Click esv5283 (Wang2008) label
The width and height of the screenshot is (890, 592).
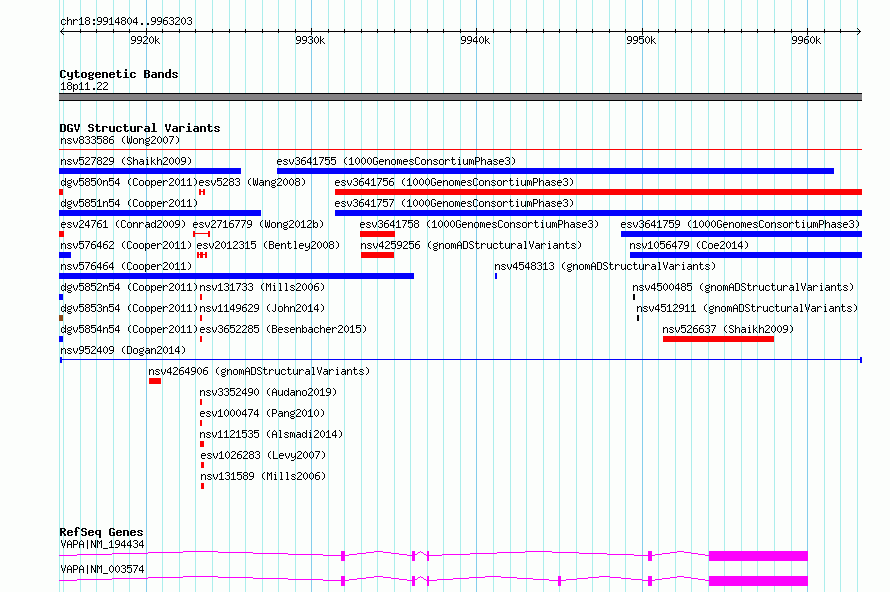[x=252, y=182]
